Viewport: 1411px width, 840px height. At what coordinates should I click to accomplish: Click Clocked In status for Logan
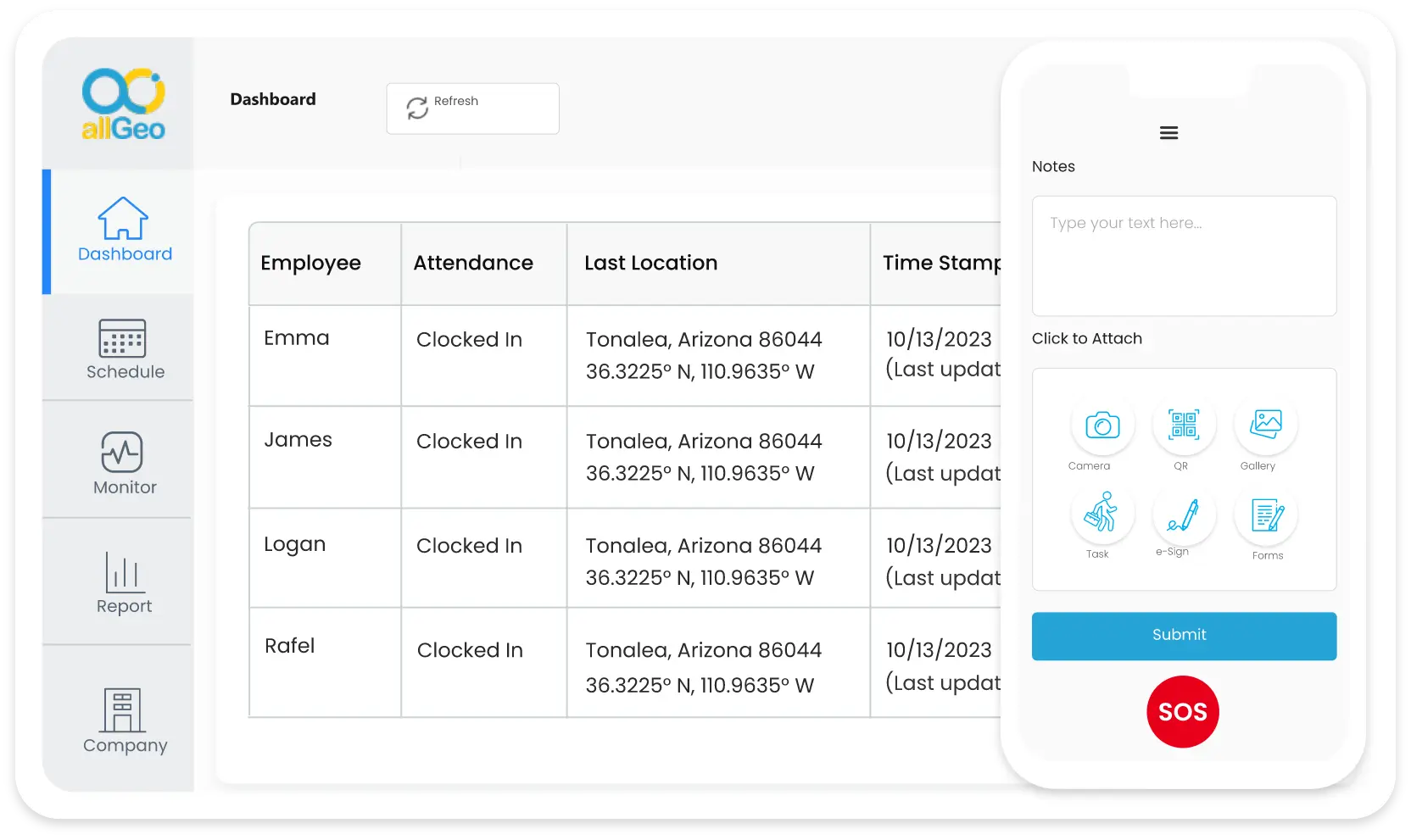pos(469,546)
